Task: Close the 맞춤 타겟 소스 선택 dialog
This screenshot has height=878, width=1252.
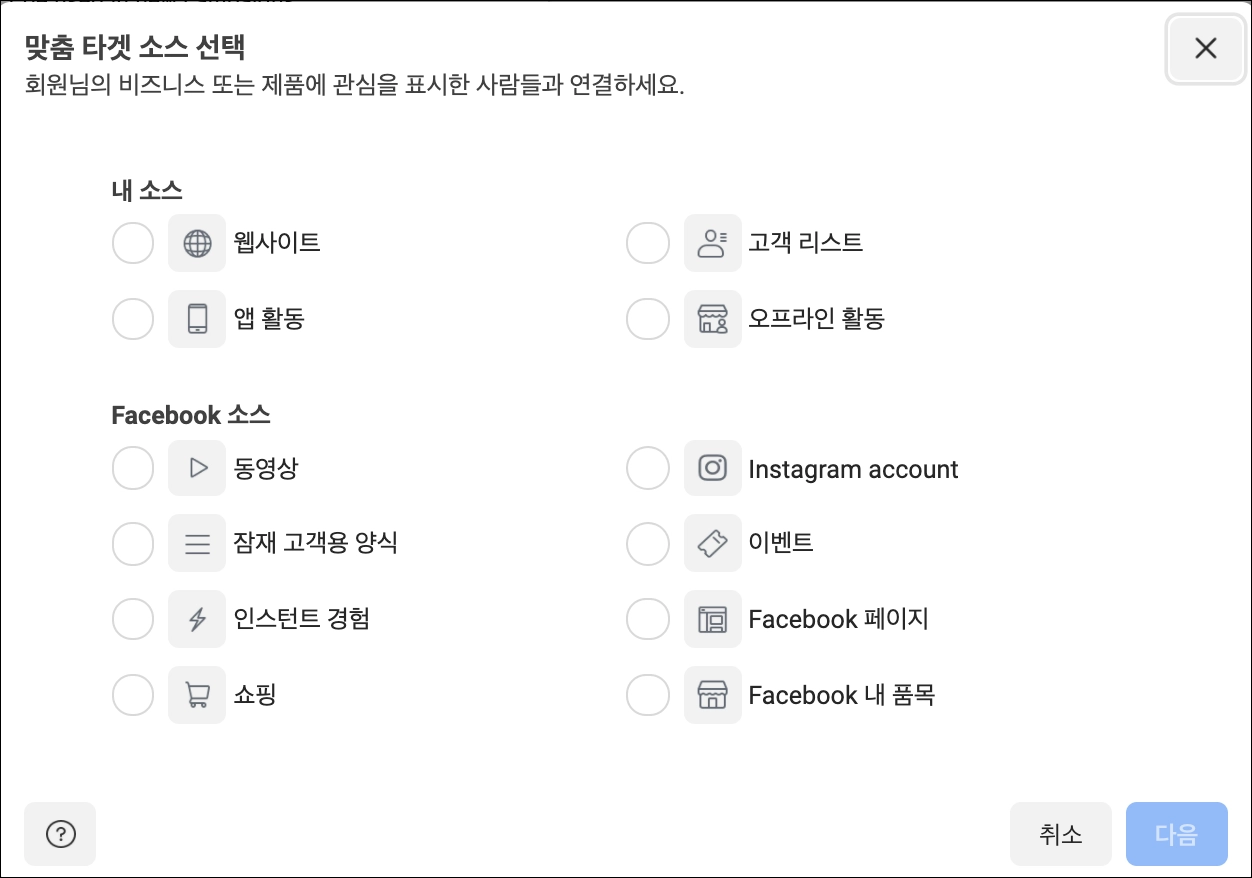Action: pyautogui.click(x=1205, y=48)
